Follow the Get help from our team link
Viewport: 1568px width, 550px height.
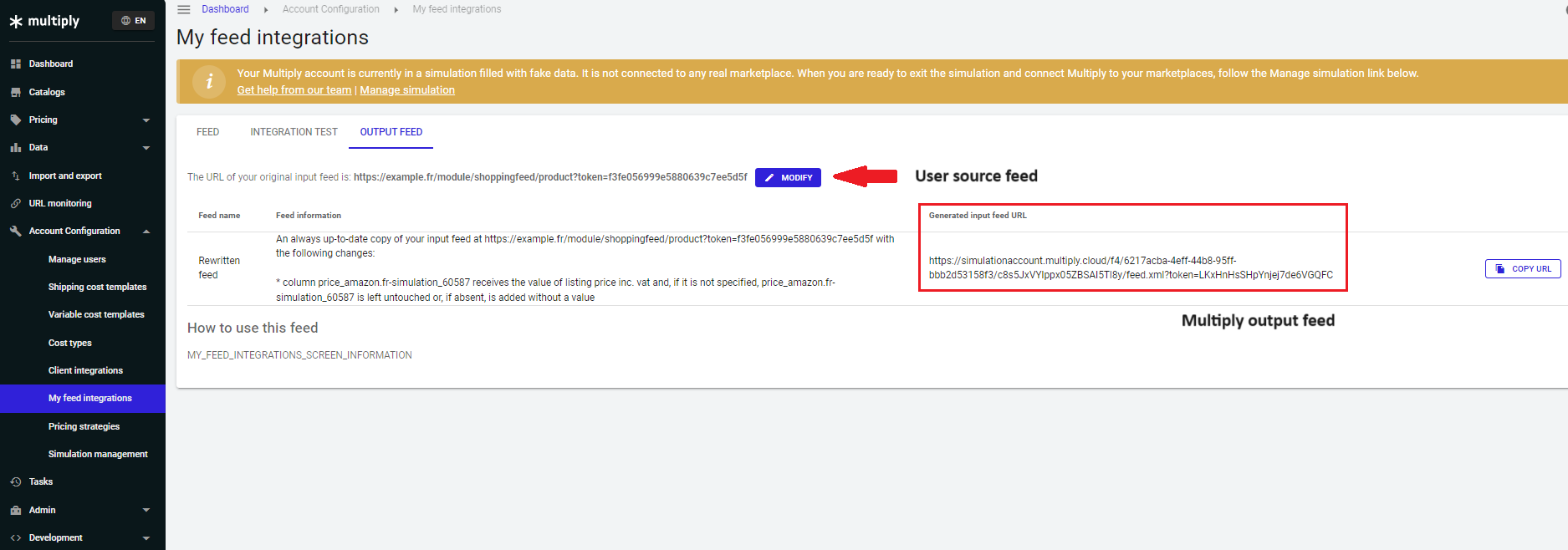[x=294, y=90]
